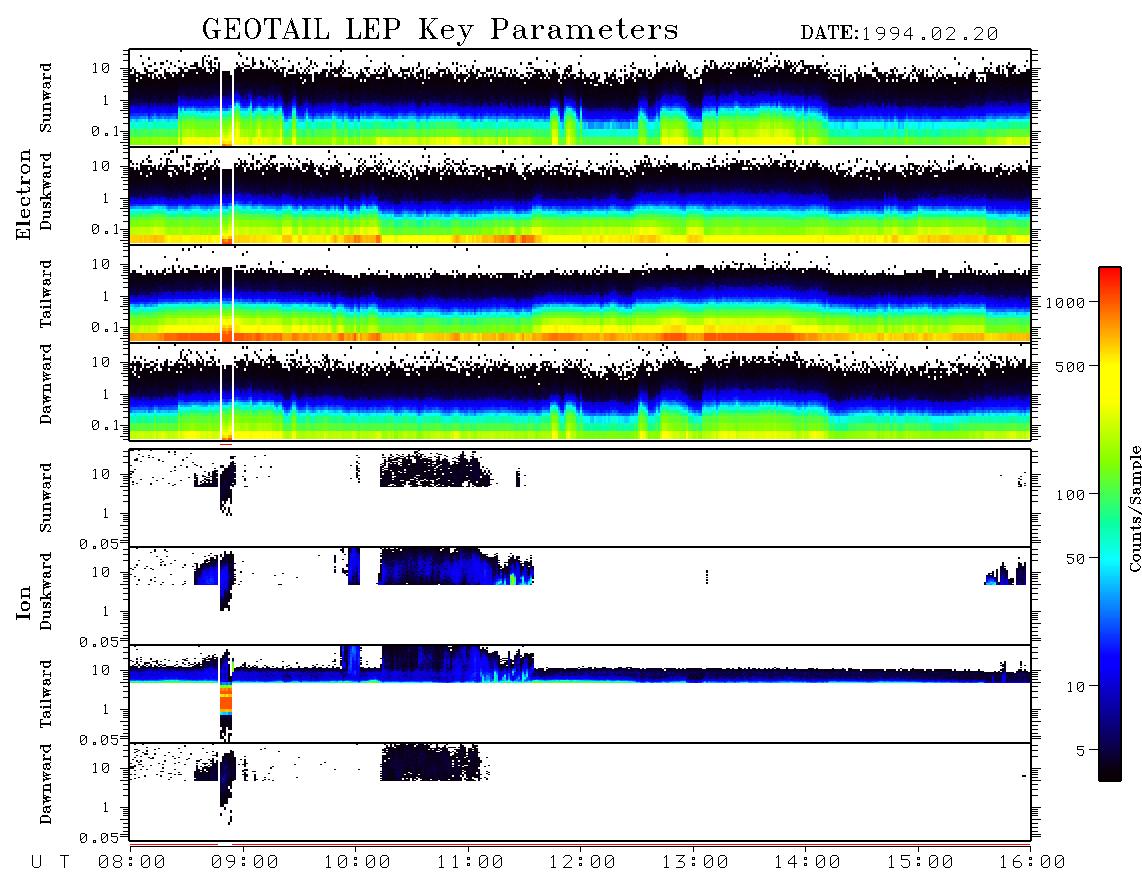The height and width of the screenshot is (880, 1142).
Task: Click the Electron Dawnward spectrogram panel
Action: click(x=580, y=391)
